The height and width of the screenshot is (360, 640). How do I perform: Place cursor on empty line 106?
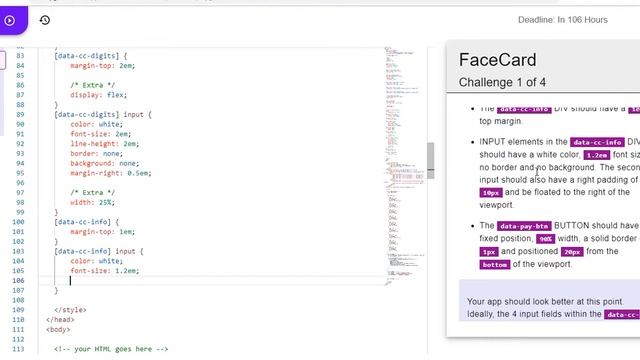[x=212, y=280]
